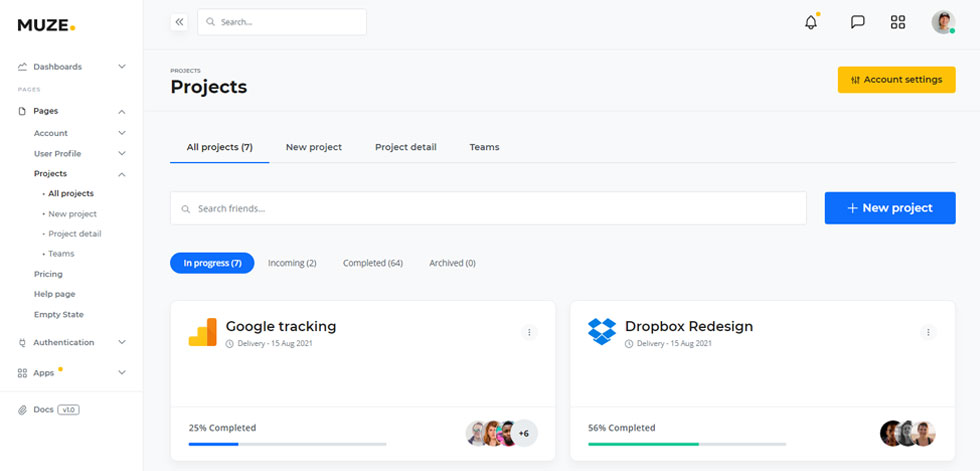
Task: Click the Dropbox project logo
Action: (x=602, y=332)
